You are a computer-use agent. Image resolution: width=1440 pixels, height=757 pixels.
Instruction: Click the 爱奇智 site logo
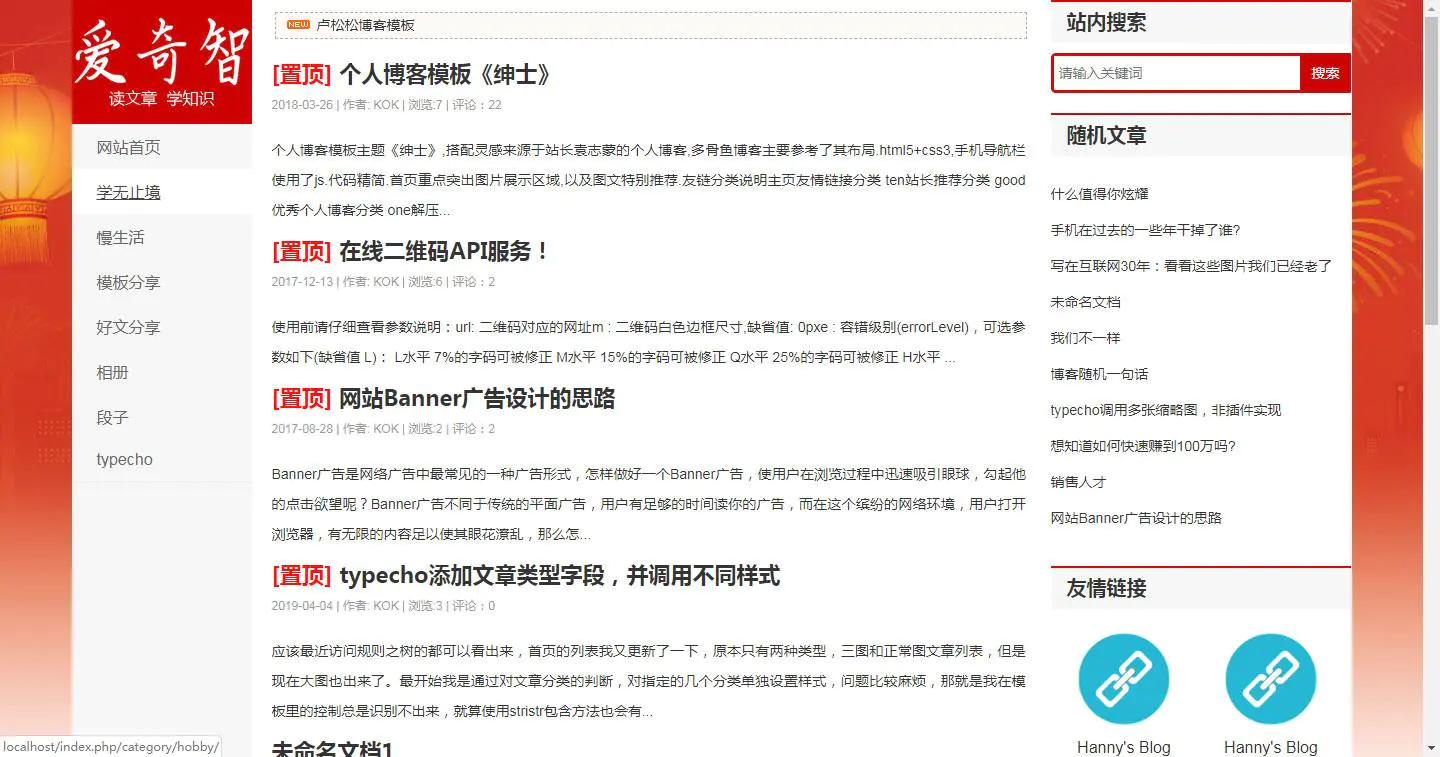160,60
